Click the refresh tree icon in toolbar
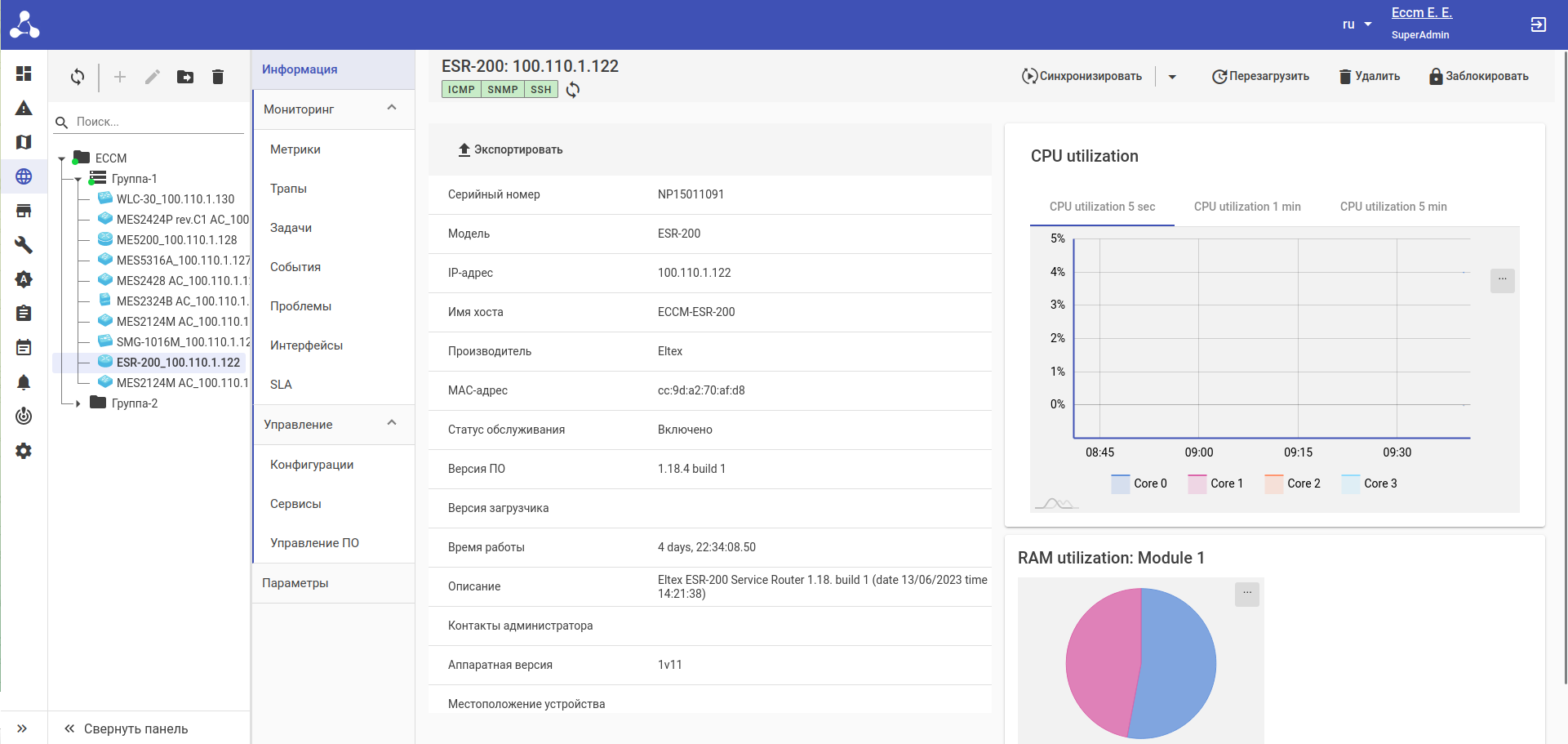 tap(78, 77)
